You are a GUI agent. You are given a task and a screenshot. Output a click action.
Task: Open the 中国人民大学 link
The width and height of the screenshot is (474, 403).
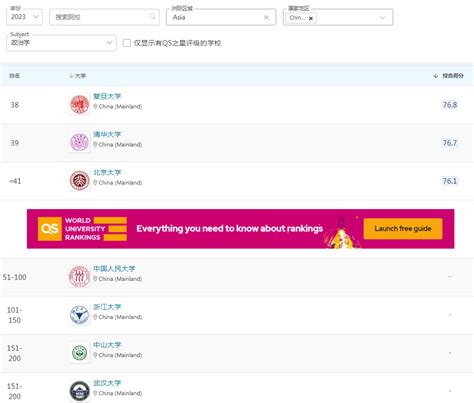[x=114, y=269]
